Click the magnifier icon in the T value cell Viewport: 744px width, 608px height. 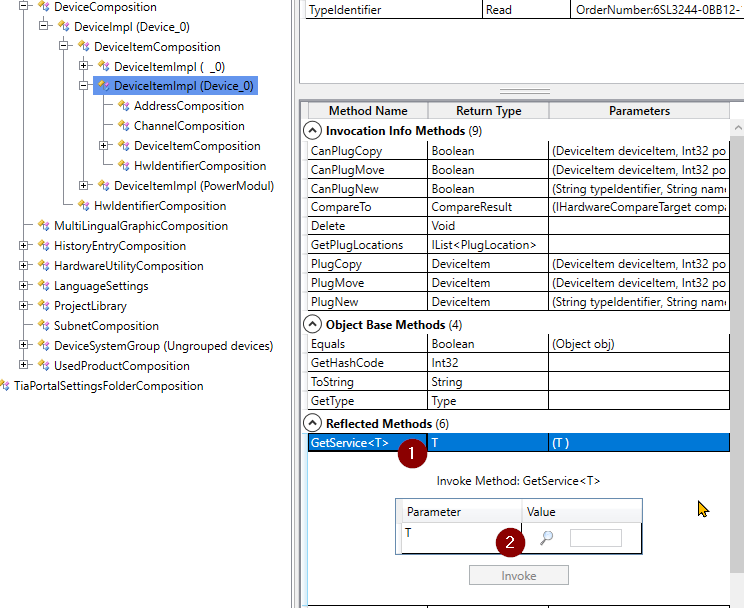[547, 537]
